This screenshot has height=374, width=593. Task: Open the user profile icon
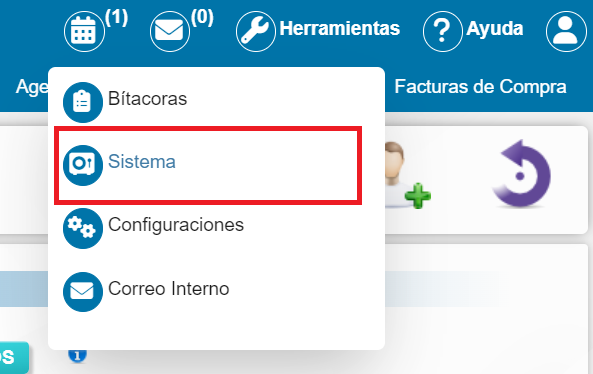click(566, 31)
